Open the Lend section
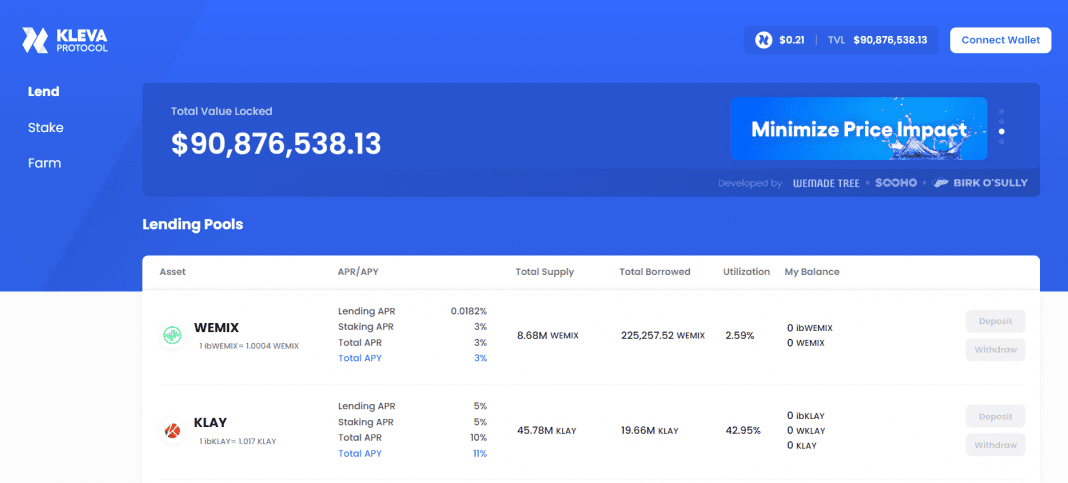 pyautogui.click(x=44, y=91)
